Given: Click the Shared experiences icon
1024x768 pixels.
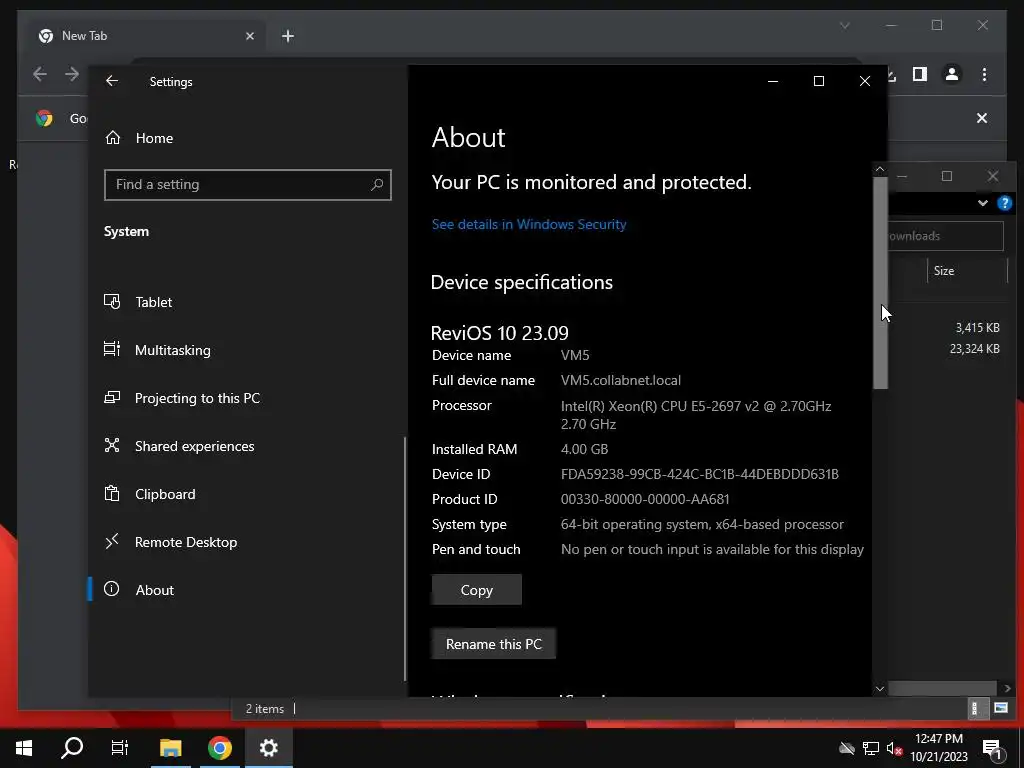Looking at the screenshot, I should (112, 445).
